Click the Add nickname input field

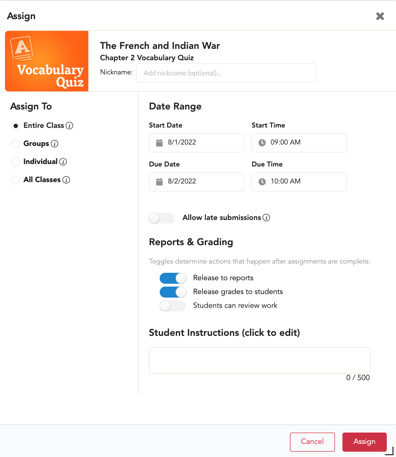coord(226,73)
